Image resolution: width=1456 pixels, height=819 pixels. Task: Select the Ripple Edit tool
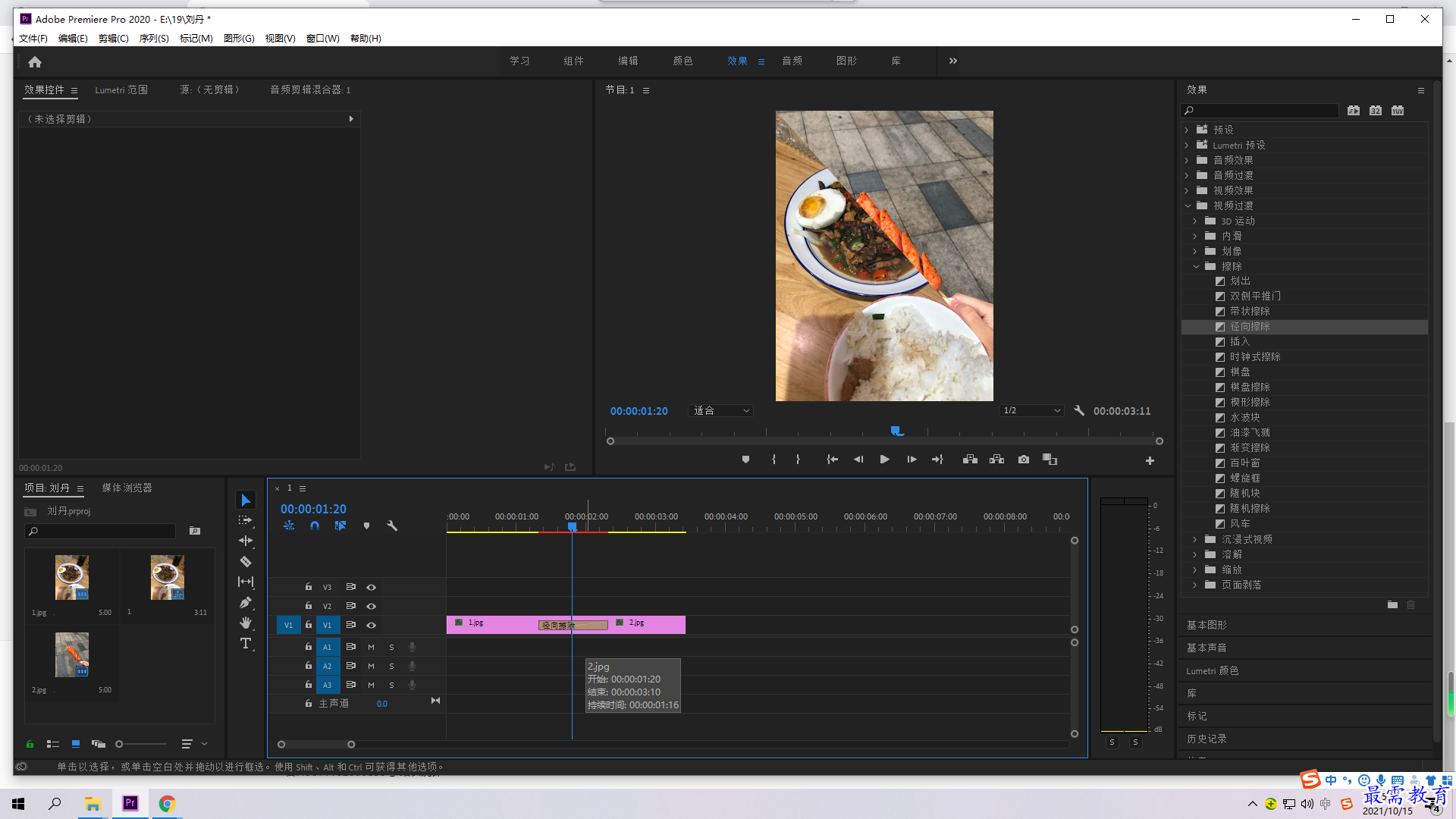click(246, 541)
